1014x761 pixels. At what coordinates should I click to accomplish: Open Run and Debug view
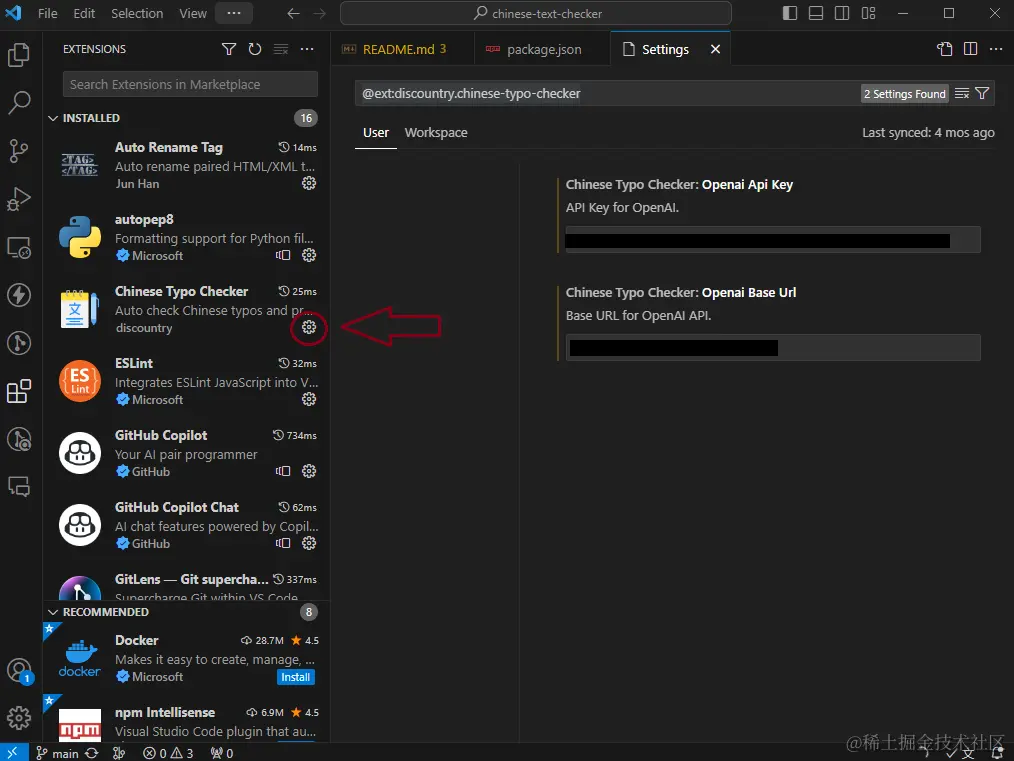(19, 198)
